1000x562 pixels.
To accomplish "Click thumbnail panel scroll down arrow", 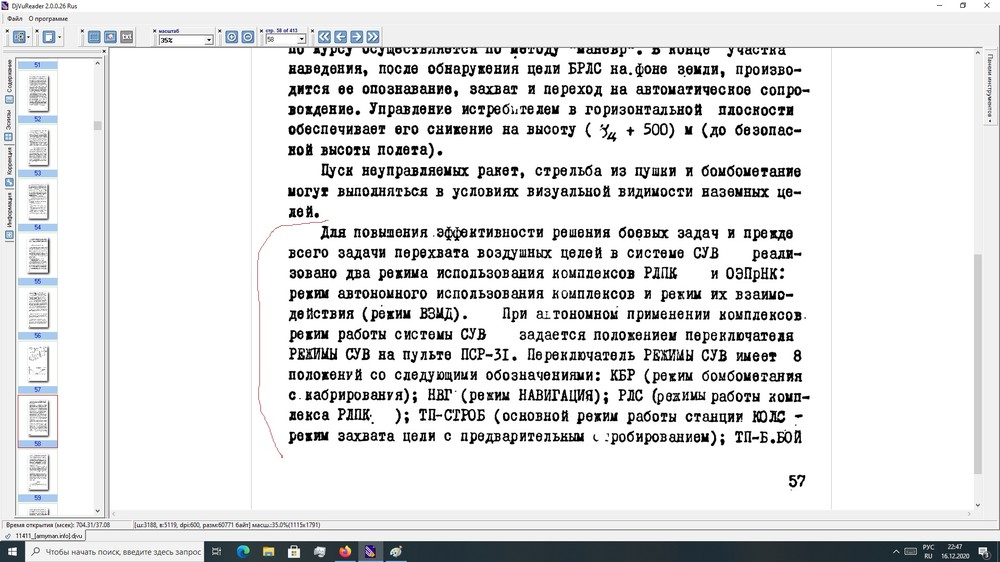I will [98, 511].
